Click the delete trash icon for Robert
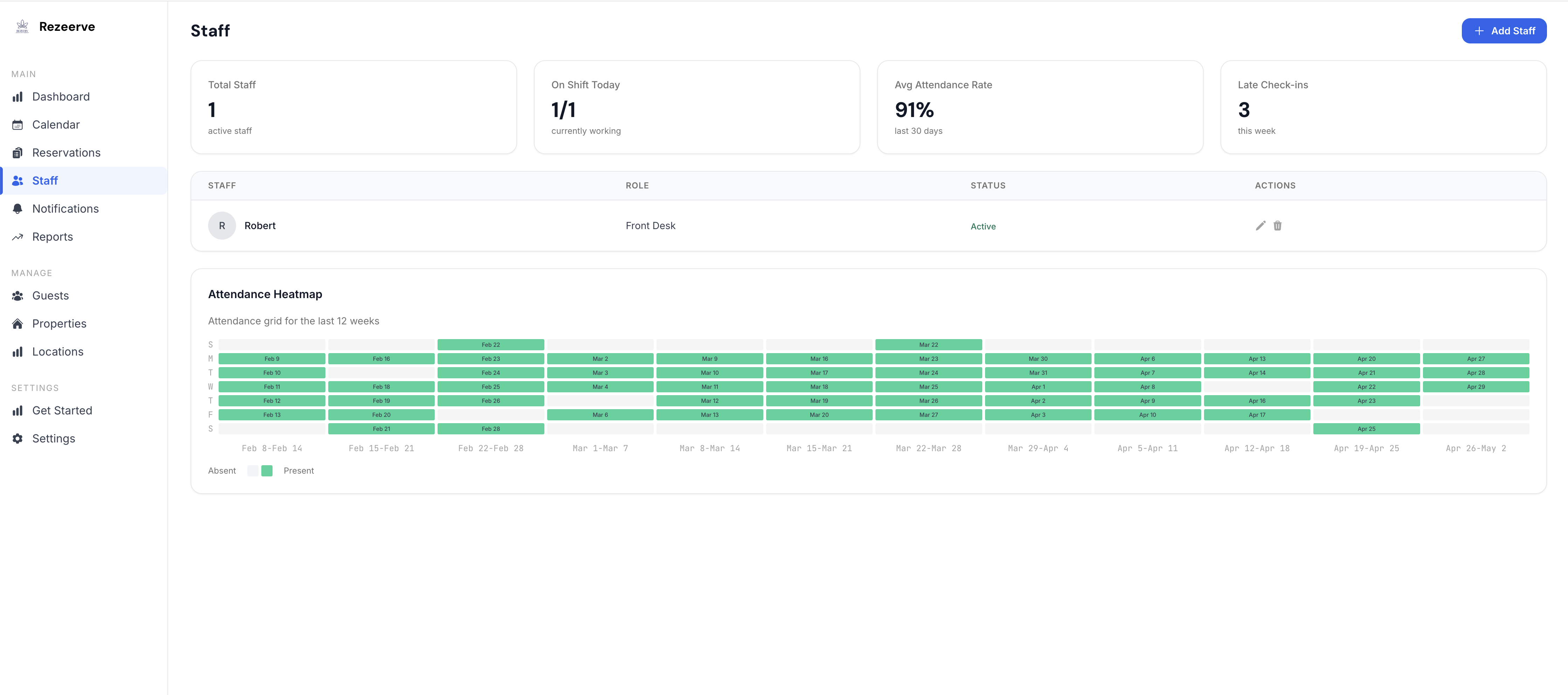Image resolution: width=1568 pixels, height=695 pixels. pos(1277,226)
